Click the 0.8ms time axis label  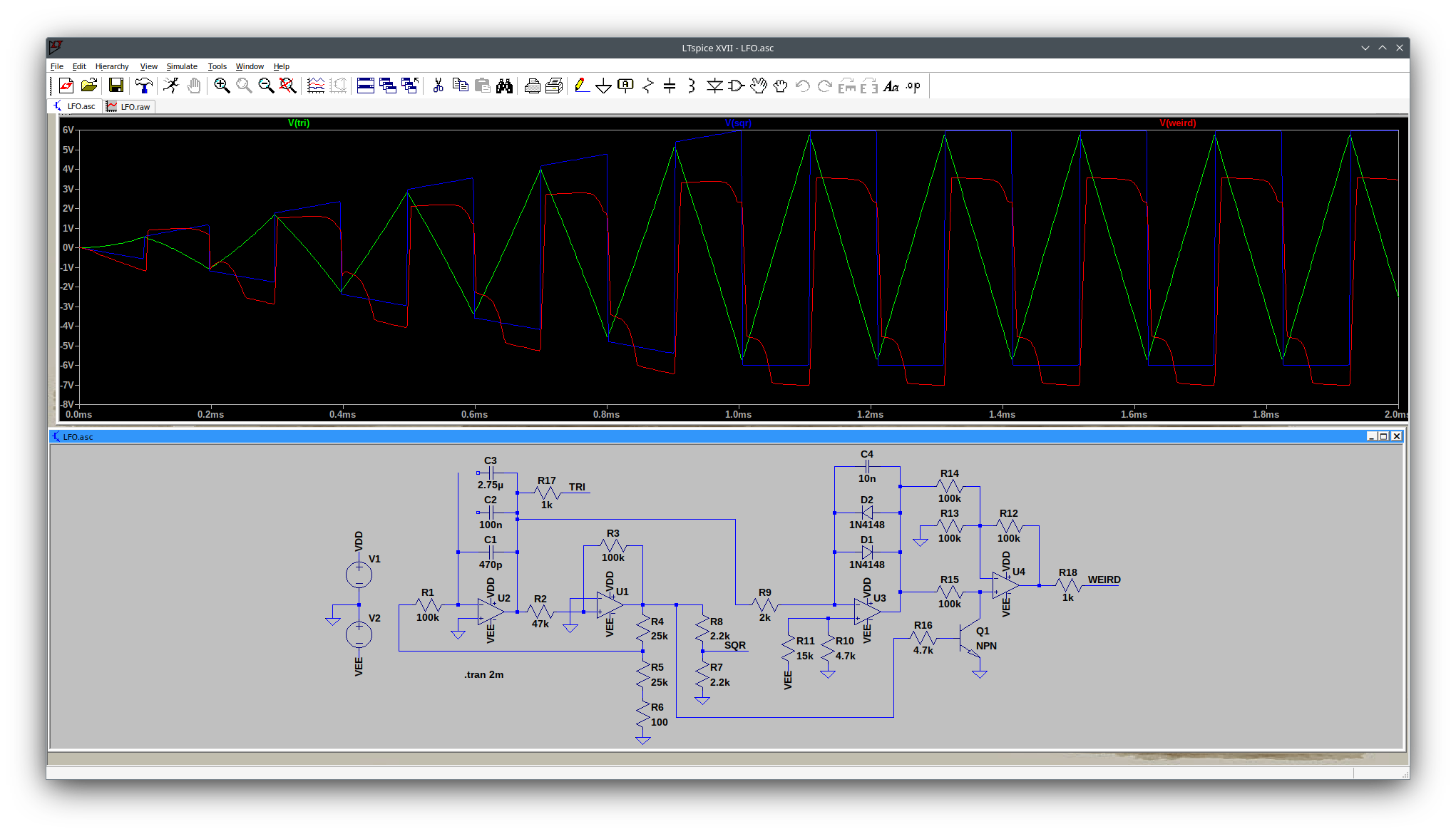point(606,414)
